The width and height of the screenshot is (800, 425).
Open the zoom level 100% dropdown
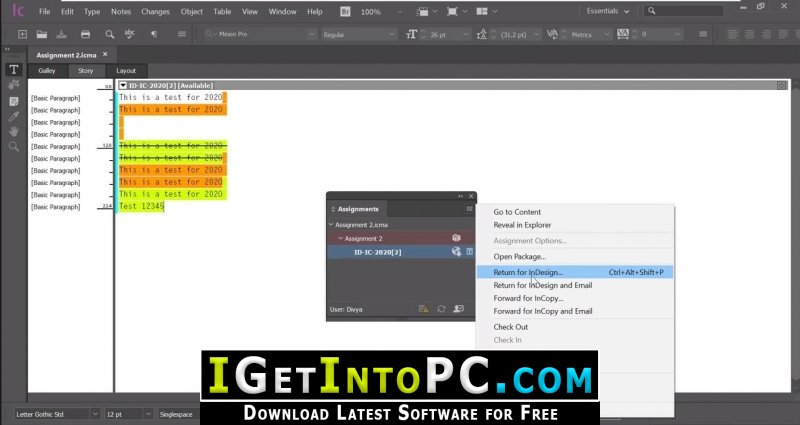(x=399, y=12)
